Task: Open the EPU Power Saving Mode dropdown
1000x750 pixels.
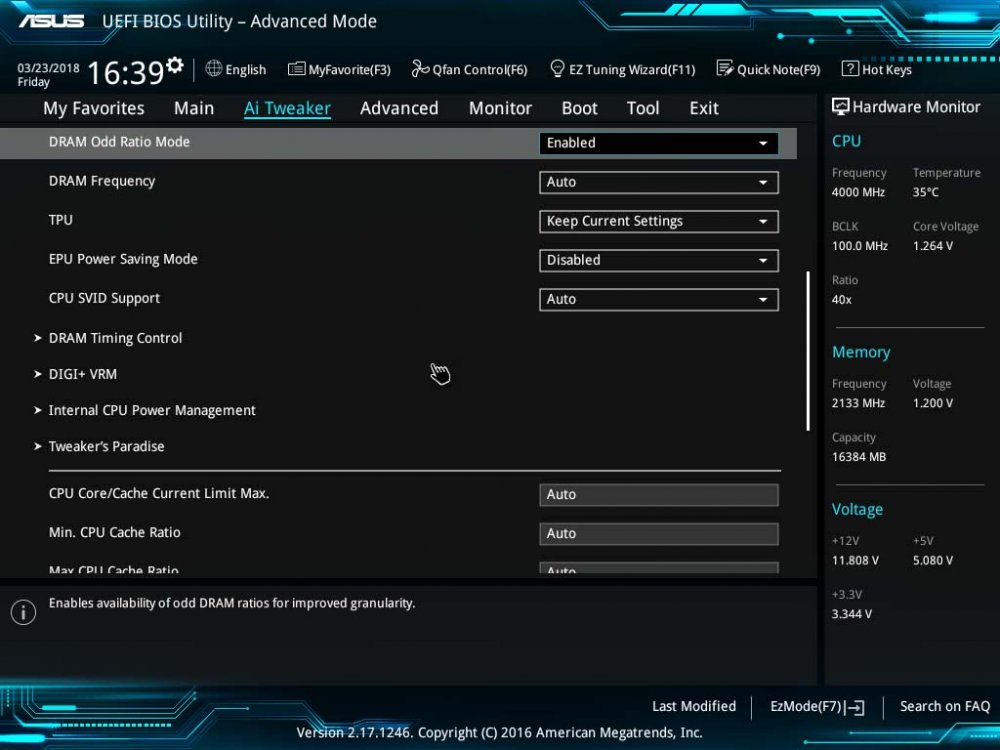Action: tap(658, 260)
